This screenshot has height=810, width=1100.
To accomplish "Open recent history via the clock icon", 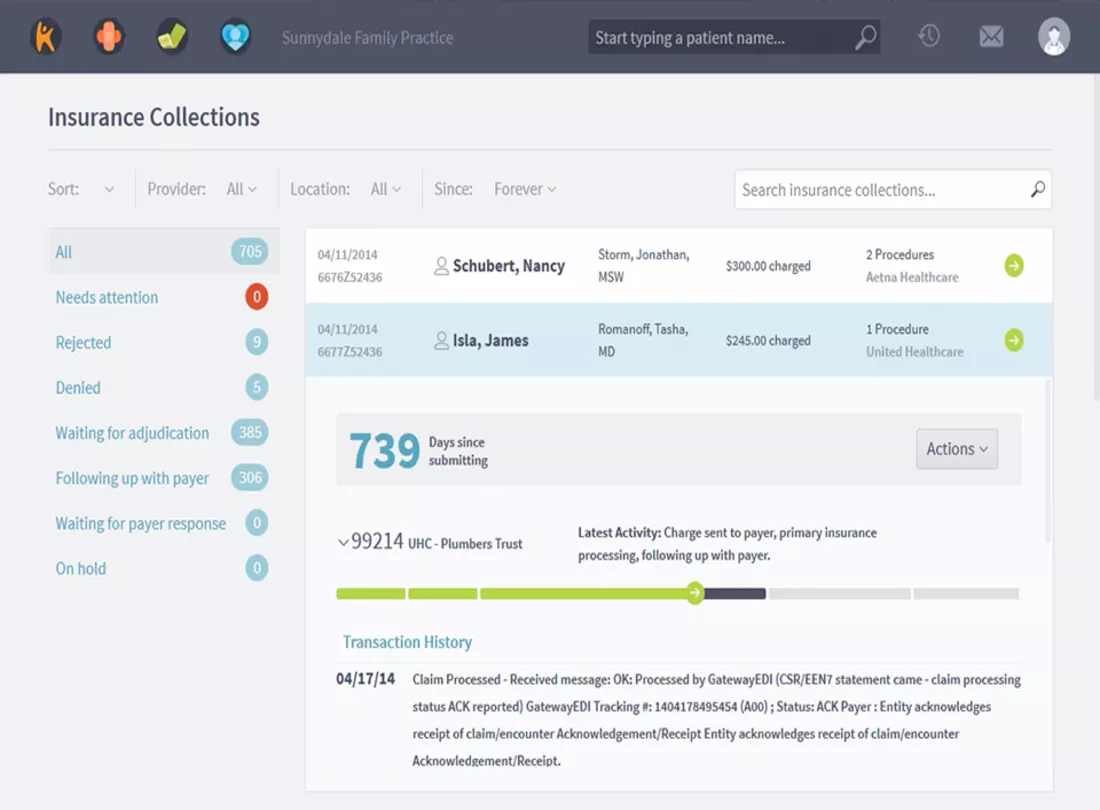I will tap(928, 36).
